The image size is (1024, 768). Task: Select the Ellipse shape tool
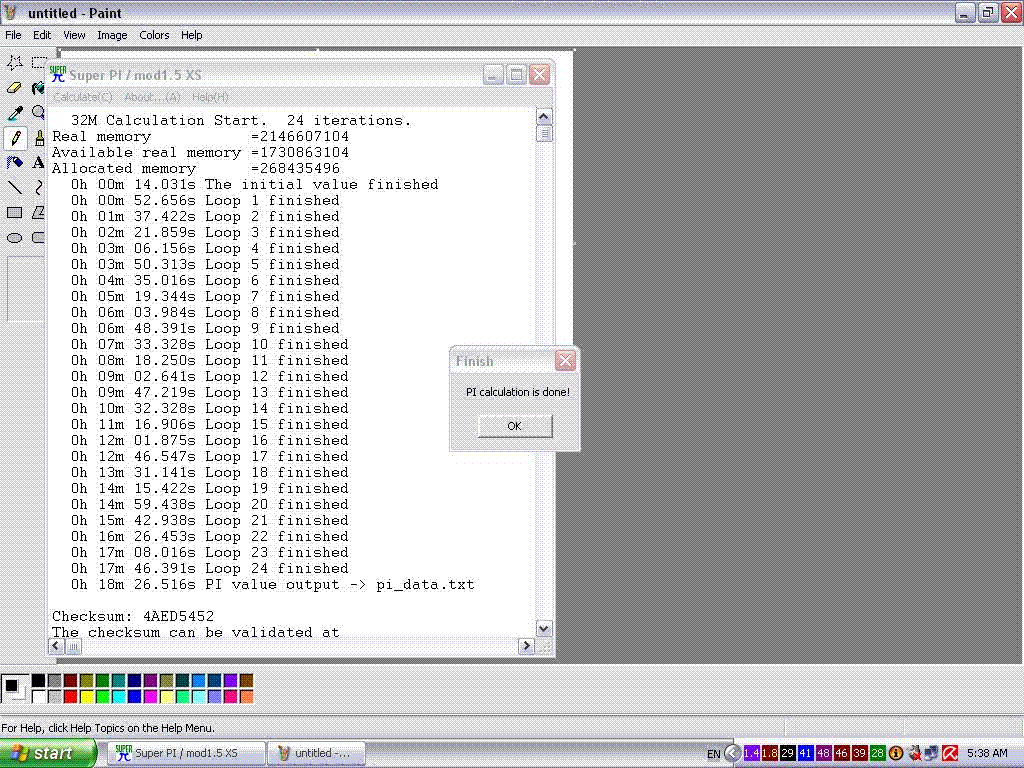click(15, 238)
